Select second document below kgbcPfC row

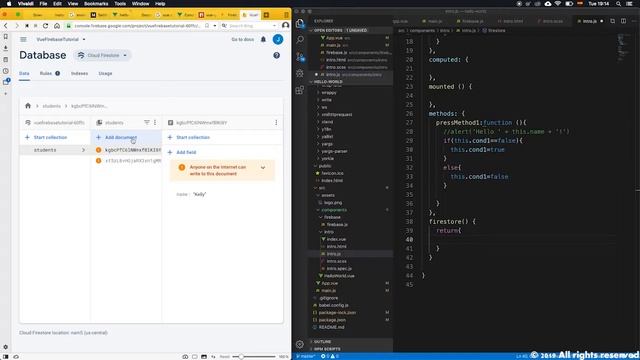[128, 161]
